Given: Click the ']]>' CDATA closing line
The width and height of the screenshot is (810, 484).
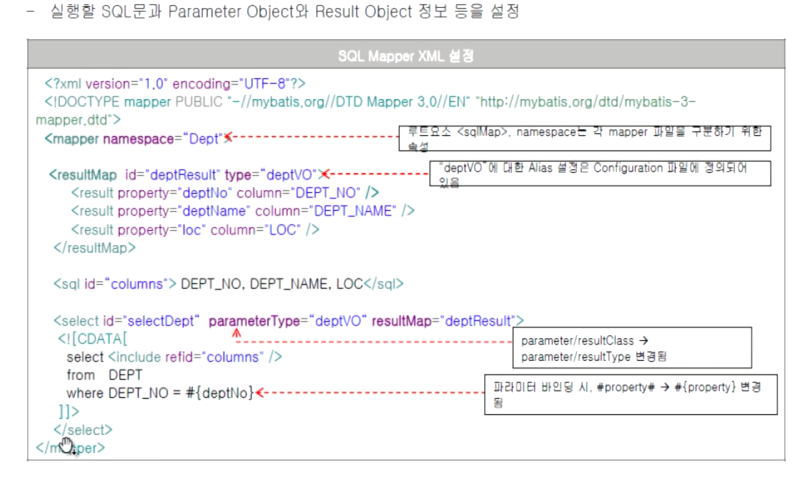Looking at the screenshot, I should click(69, 412).
